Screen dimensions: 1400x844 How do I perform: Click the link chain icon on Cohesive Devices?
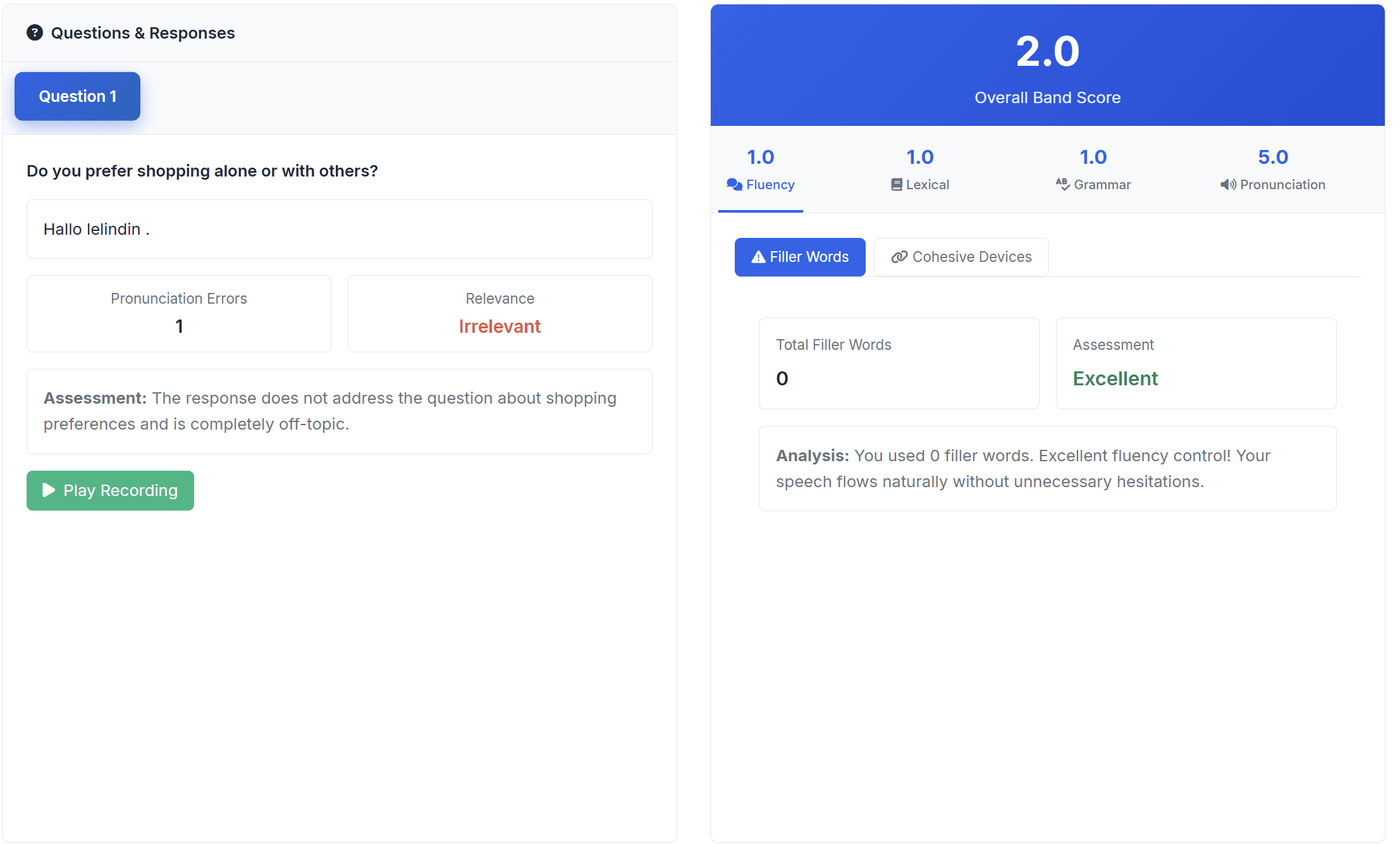point(899,257)
